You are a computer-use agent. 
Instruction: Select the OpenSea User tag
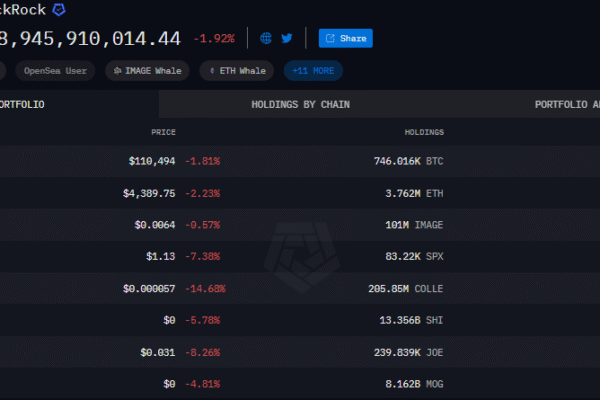pyautogui.click(x=55, y=71)
